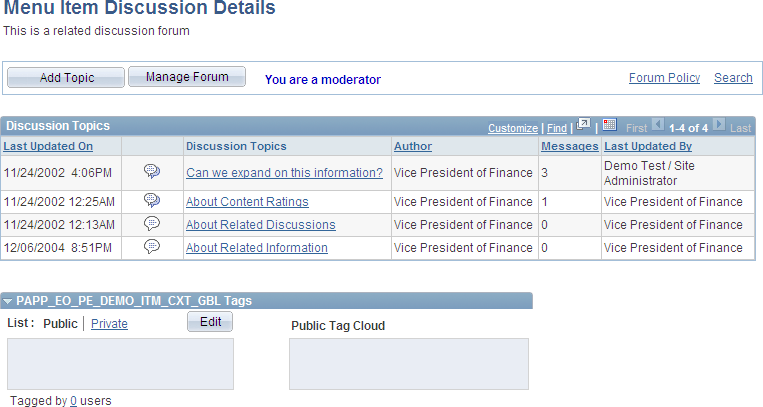Viewport: 763px width, 407px height.
Task: Sort topics by Author column header
Action: click(413, 146)
